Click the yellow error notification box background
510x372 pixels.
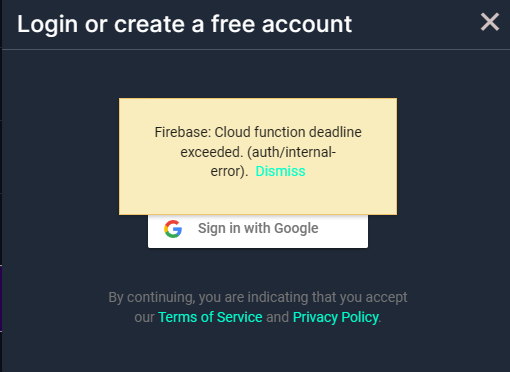pos(258,197)
